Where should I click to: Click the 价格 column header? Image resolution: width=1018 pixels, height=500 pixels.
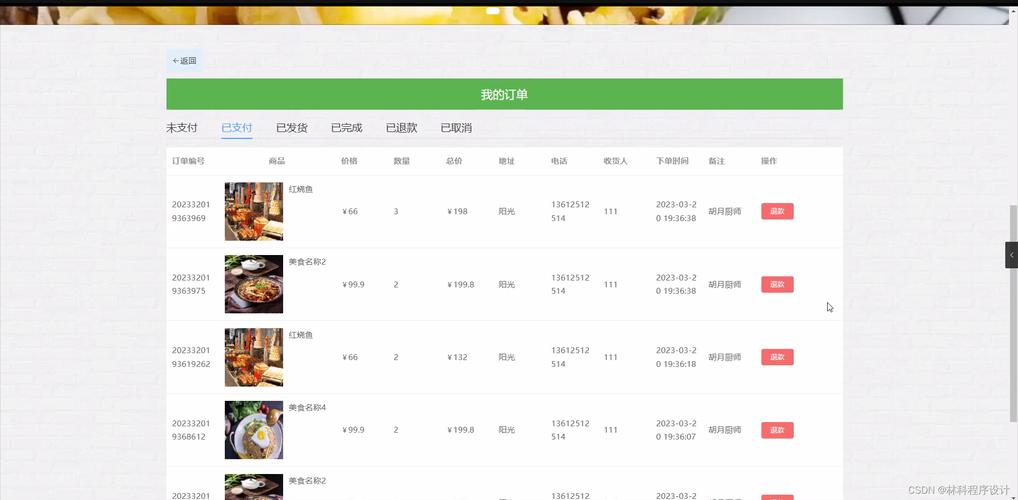349,161
